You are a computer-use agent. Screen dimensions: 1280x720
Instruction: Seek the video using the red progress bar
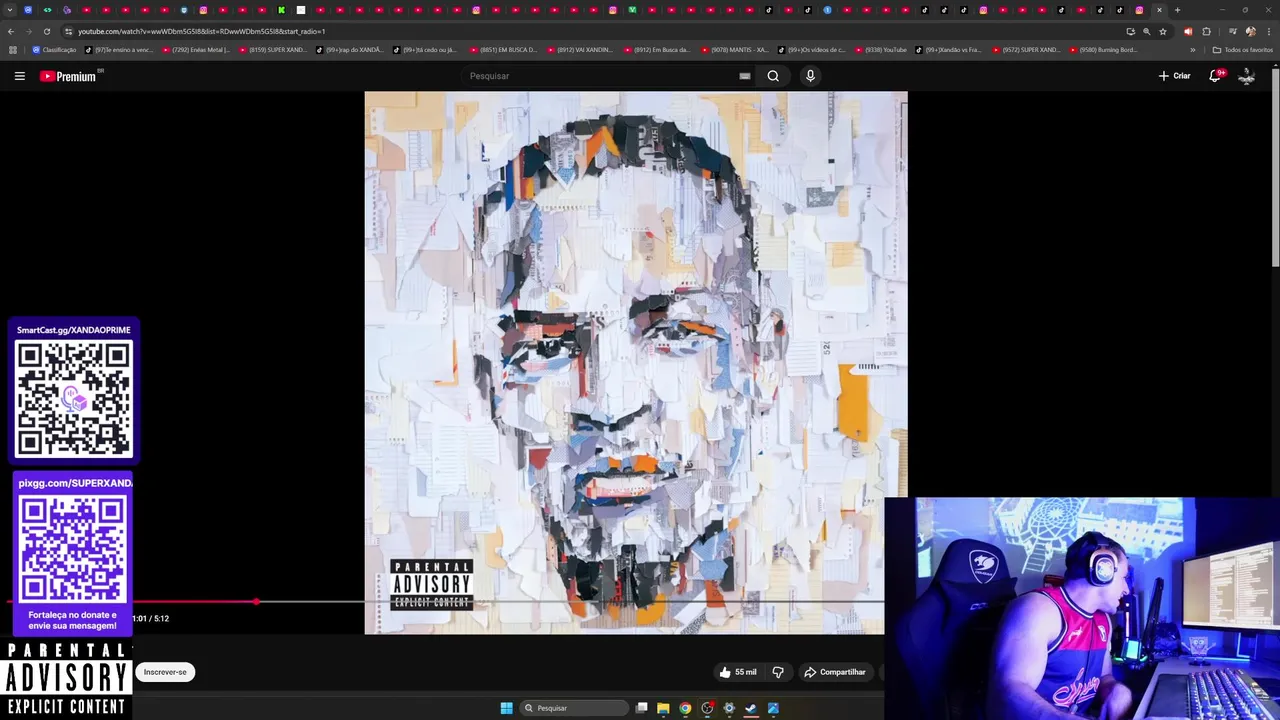pyautogui.click(x=446, y=602)
